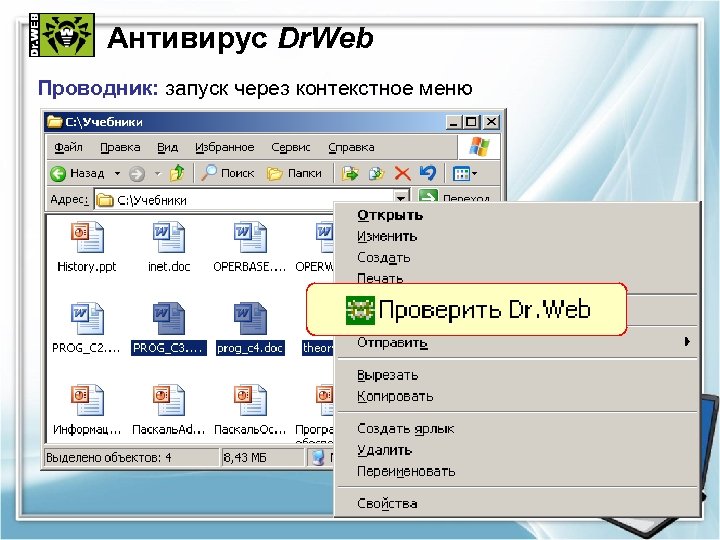Go up one folder level icon
720x540 pixels.
click(x=177, y=173)
